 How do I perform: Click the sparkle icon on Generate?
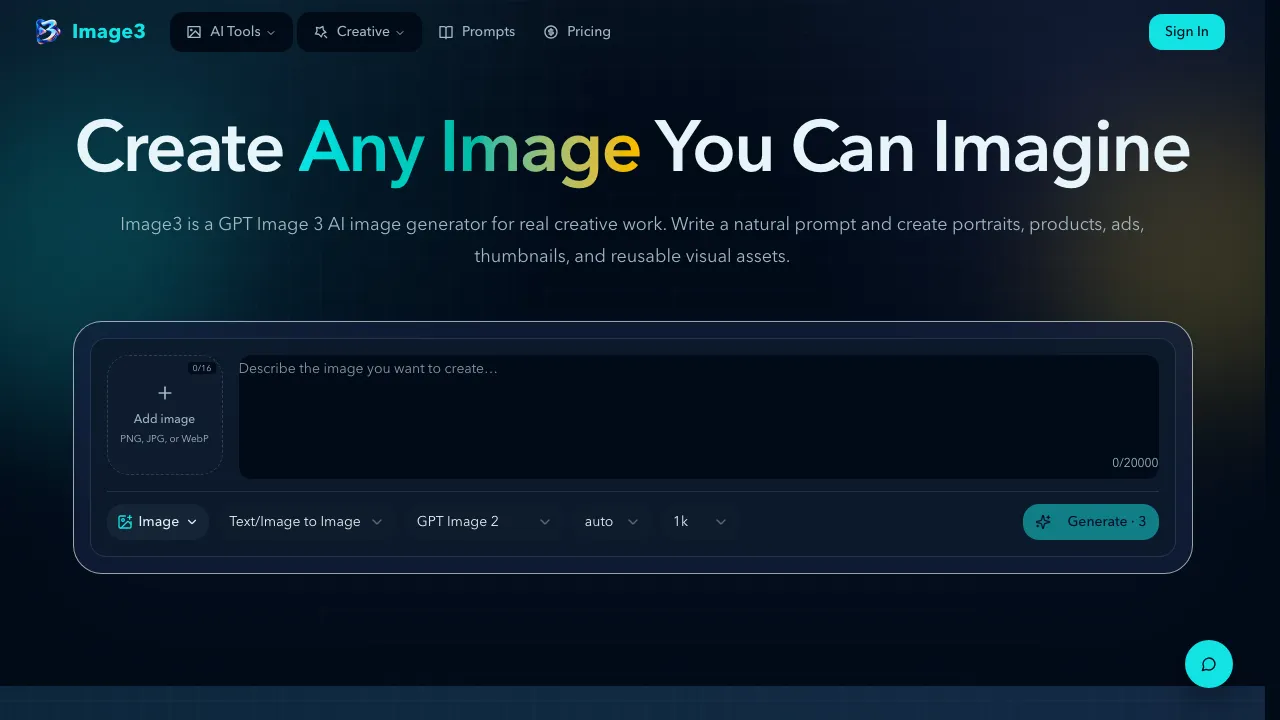click(x=1043, y=522)
